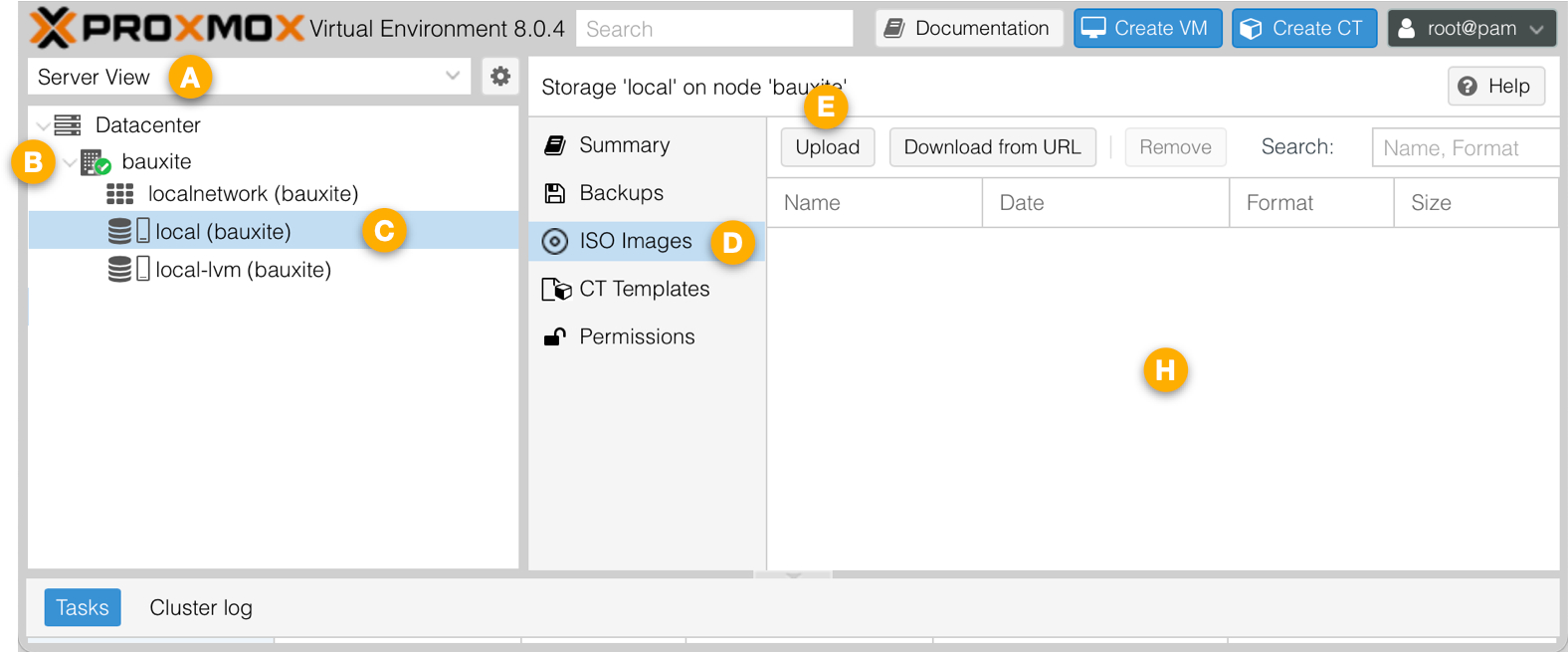Click the Summary book icon
Image resolution: width=1568 pixels, height=653 pixels.
[x=555, y=145]
